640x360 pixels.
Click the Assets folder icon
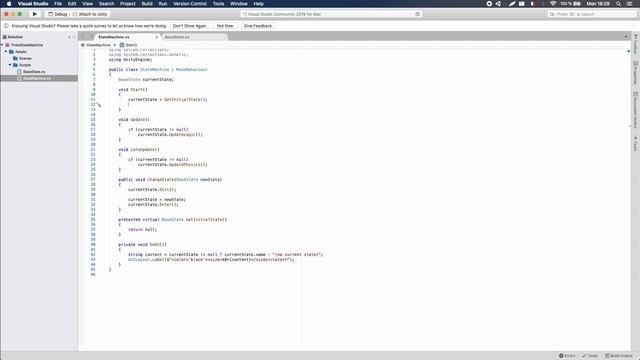point(11,52)
